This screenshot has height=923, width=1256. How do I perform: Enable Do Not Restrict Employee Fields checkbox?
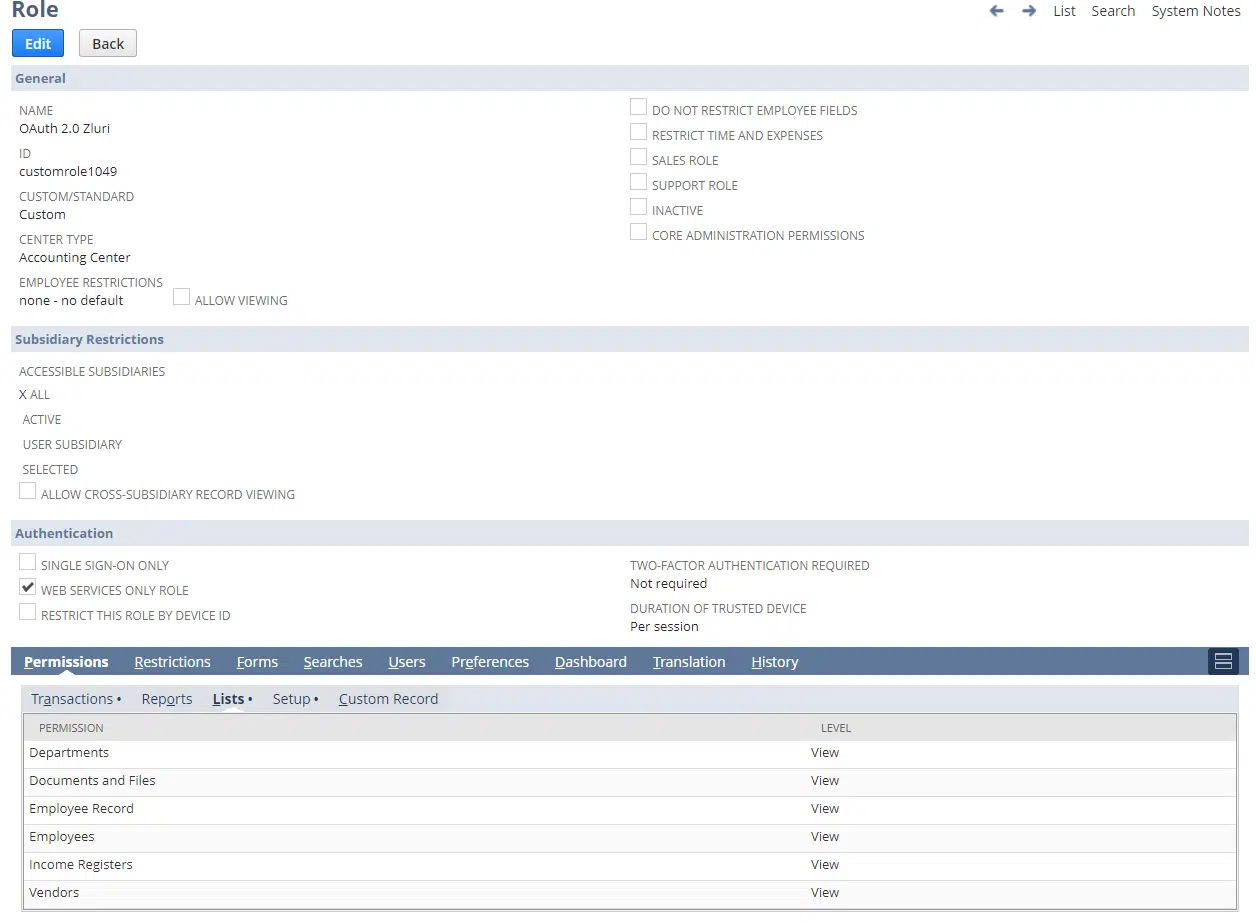point(638,107)
